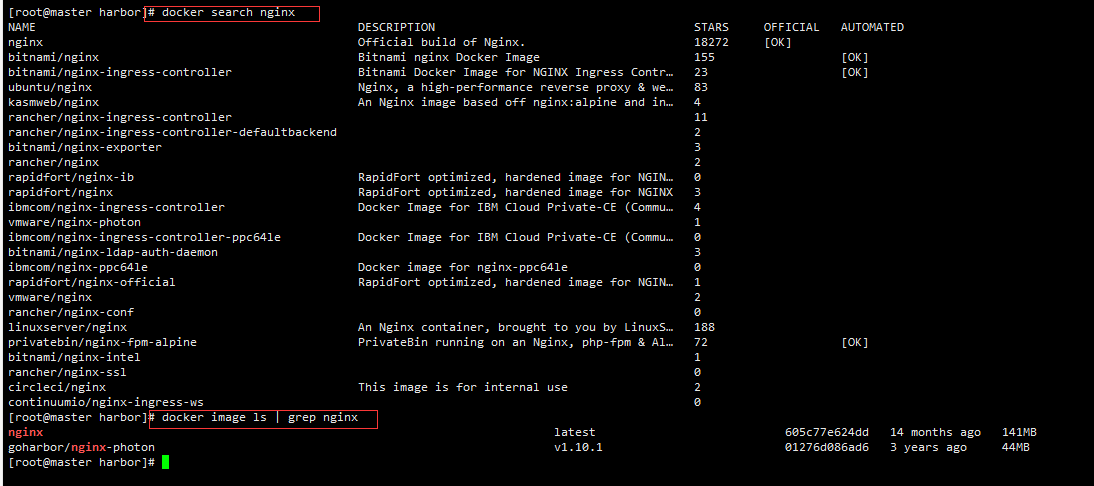The height and width of the screenshot is (486, 1094).
Task: Select the rancher/nginx-conf entry
Action: pos(70,312)
